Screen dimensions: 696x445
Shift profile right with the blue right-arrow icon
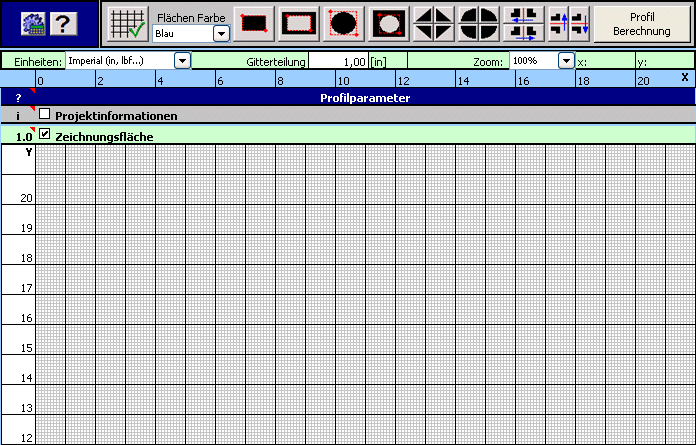tap(524, 33)
